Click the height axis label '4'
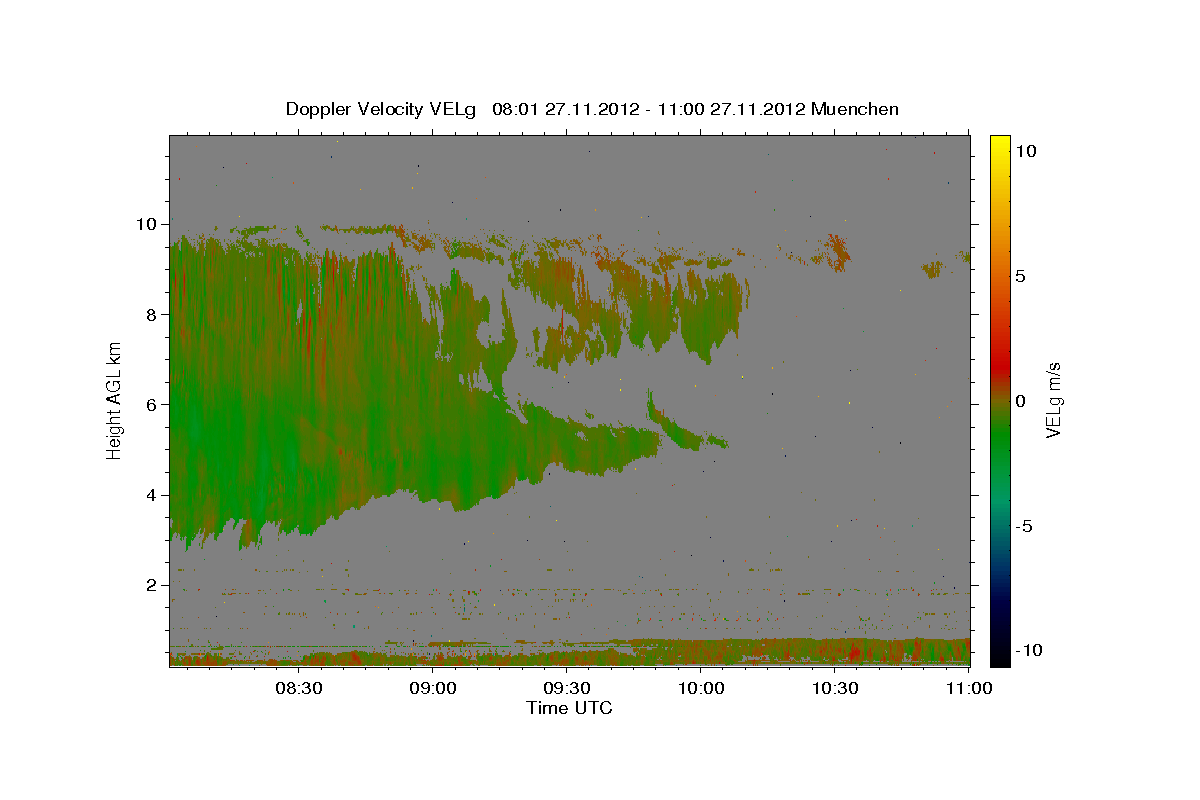The height and width of the screenshot is (800, 1200). tap(152, 495)
